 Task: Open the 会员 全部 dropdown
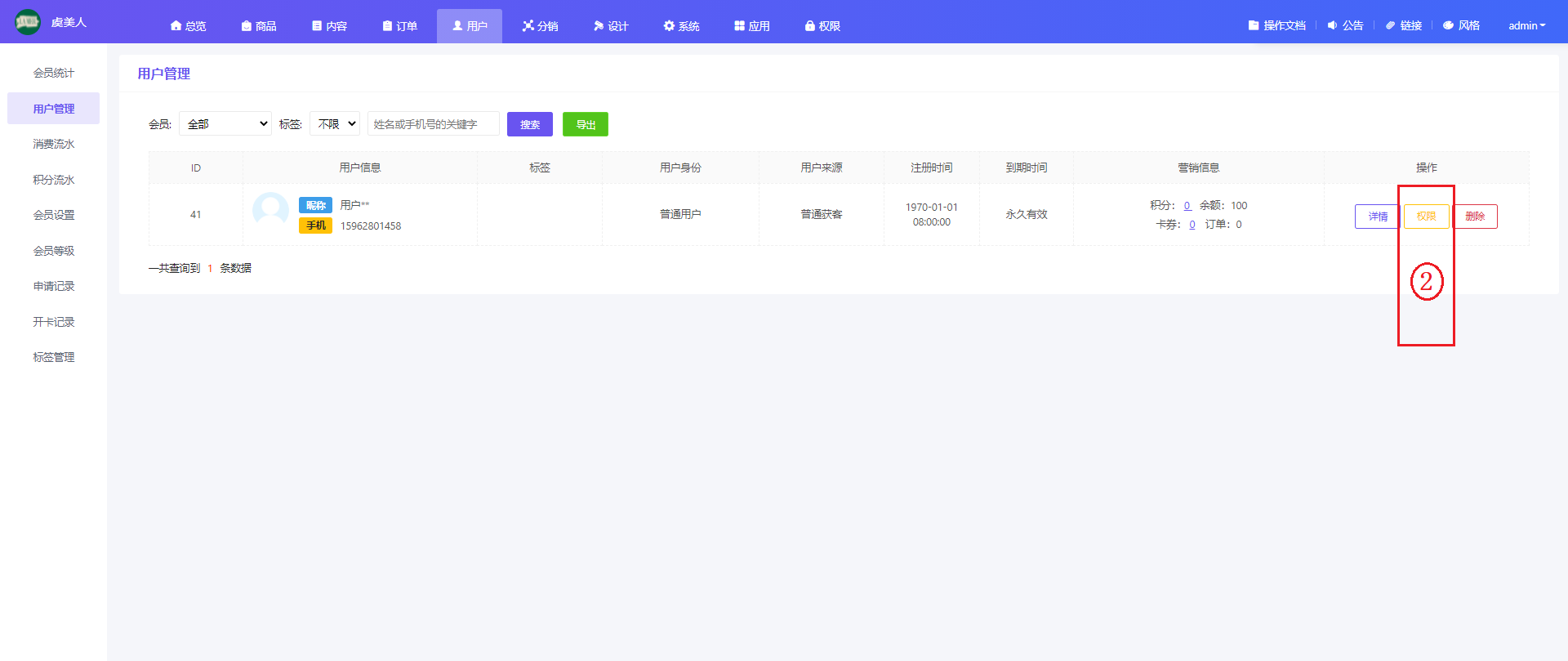pos(225,123)
